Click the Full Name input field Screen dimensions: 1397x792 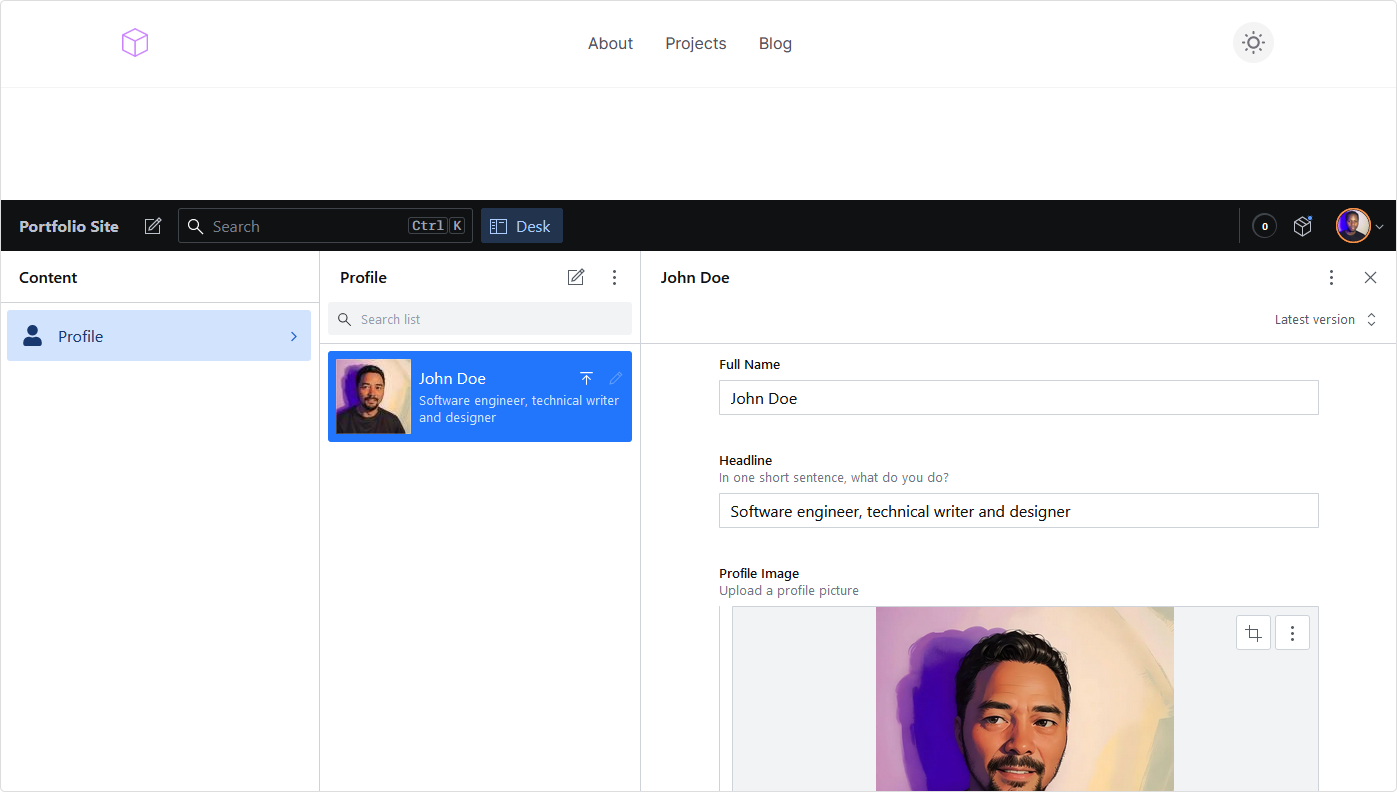(x=1018, y=398)
